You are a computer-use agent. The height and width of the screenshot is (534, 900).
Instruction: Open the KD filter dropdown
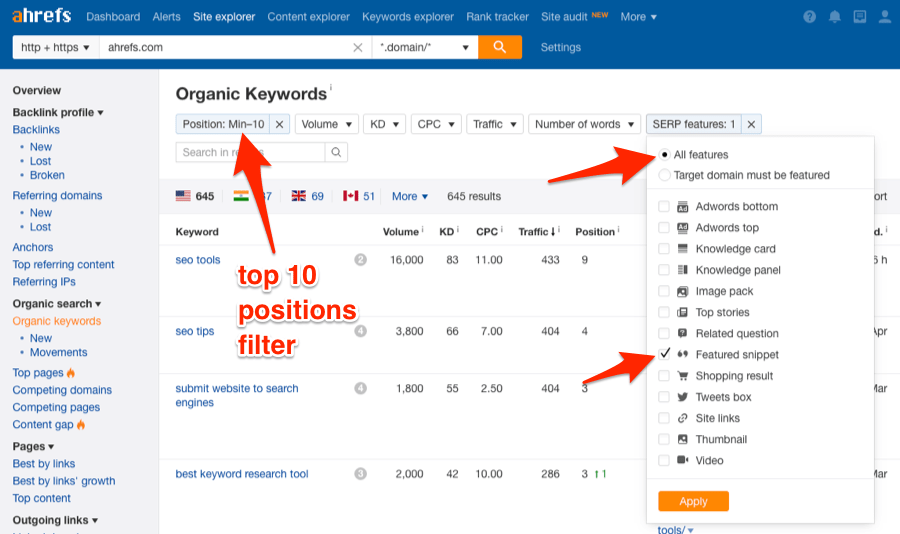click(x=385, y=124)
